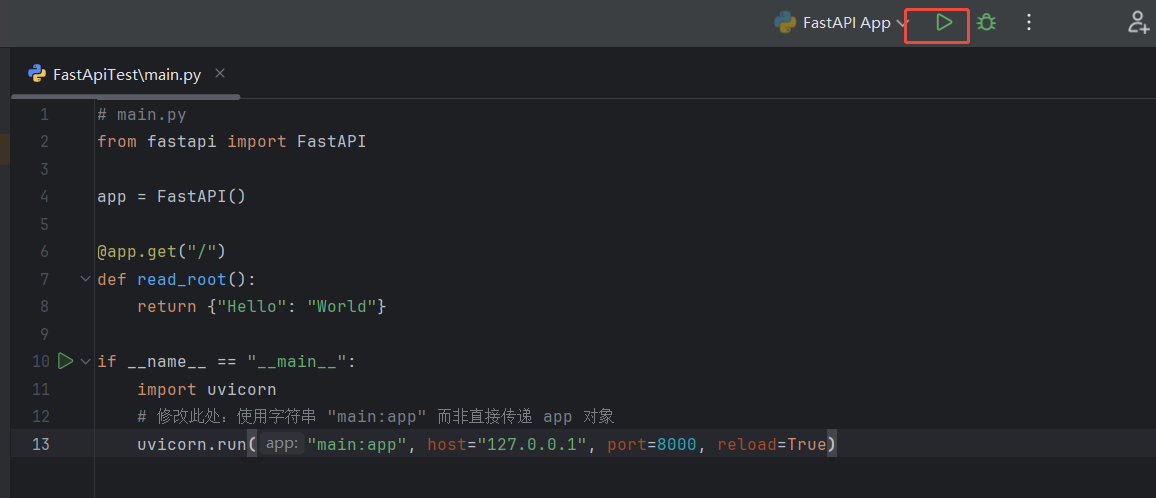Expand the FastAPI App configuration dropdown
Viewport: 1156px width, 498px height.
[x=902, y=24]
